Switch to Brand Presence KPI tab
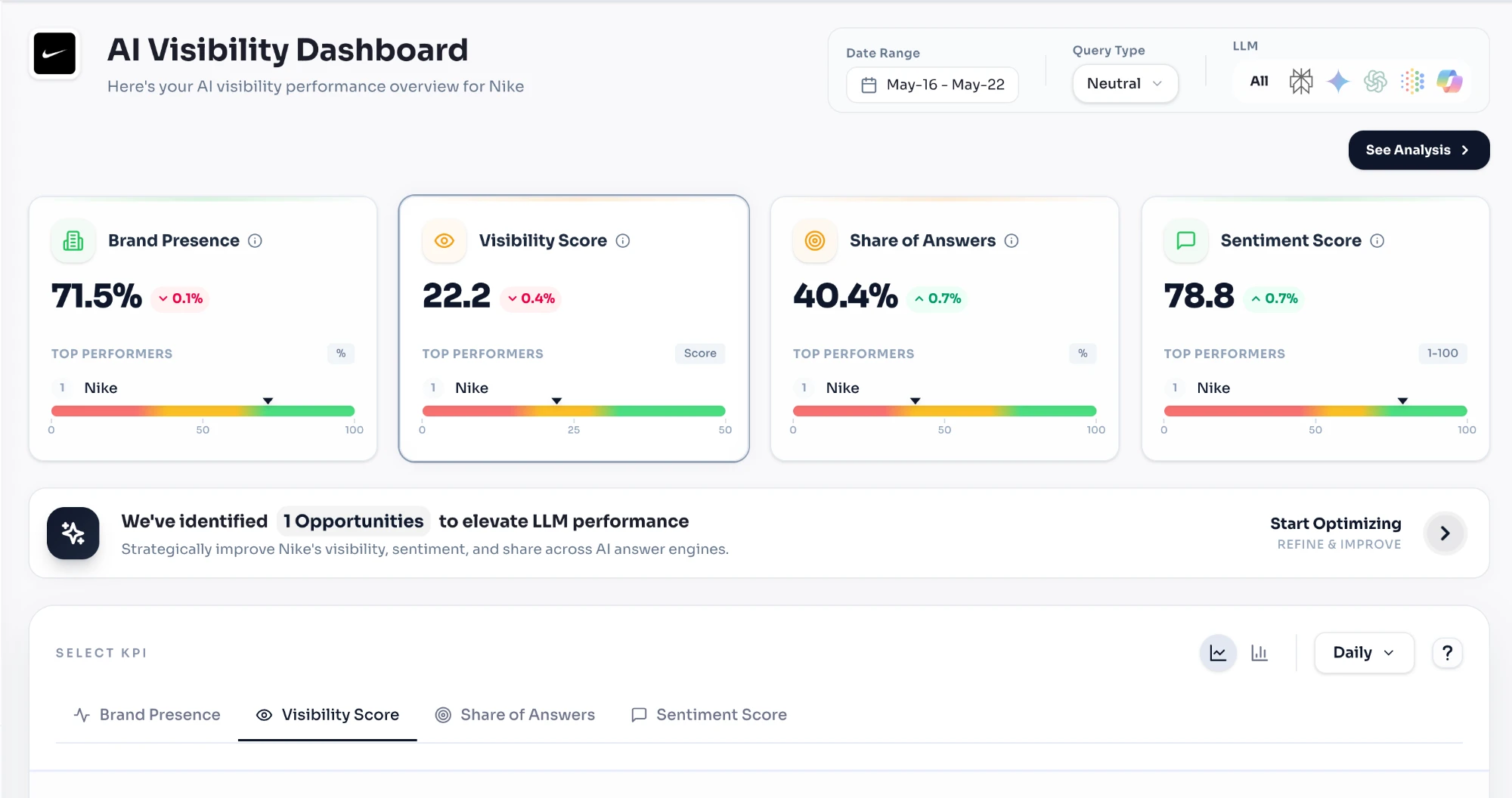1512x798 pixels. 147,715
